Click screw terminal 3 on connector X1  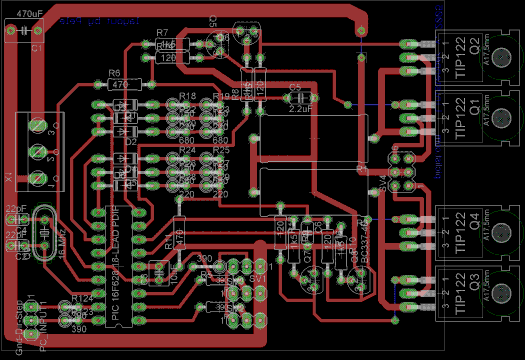(38, 126)
